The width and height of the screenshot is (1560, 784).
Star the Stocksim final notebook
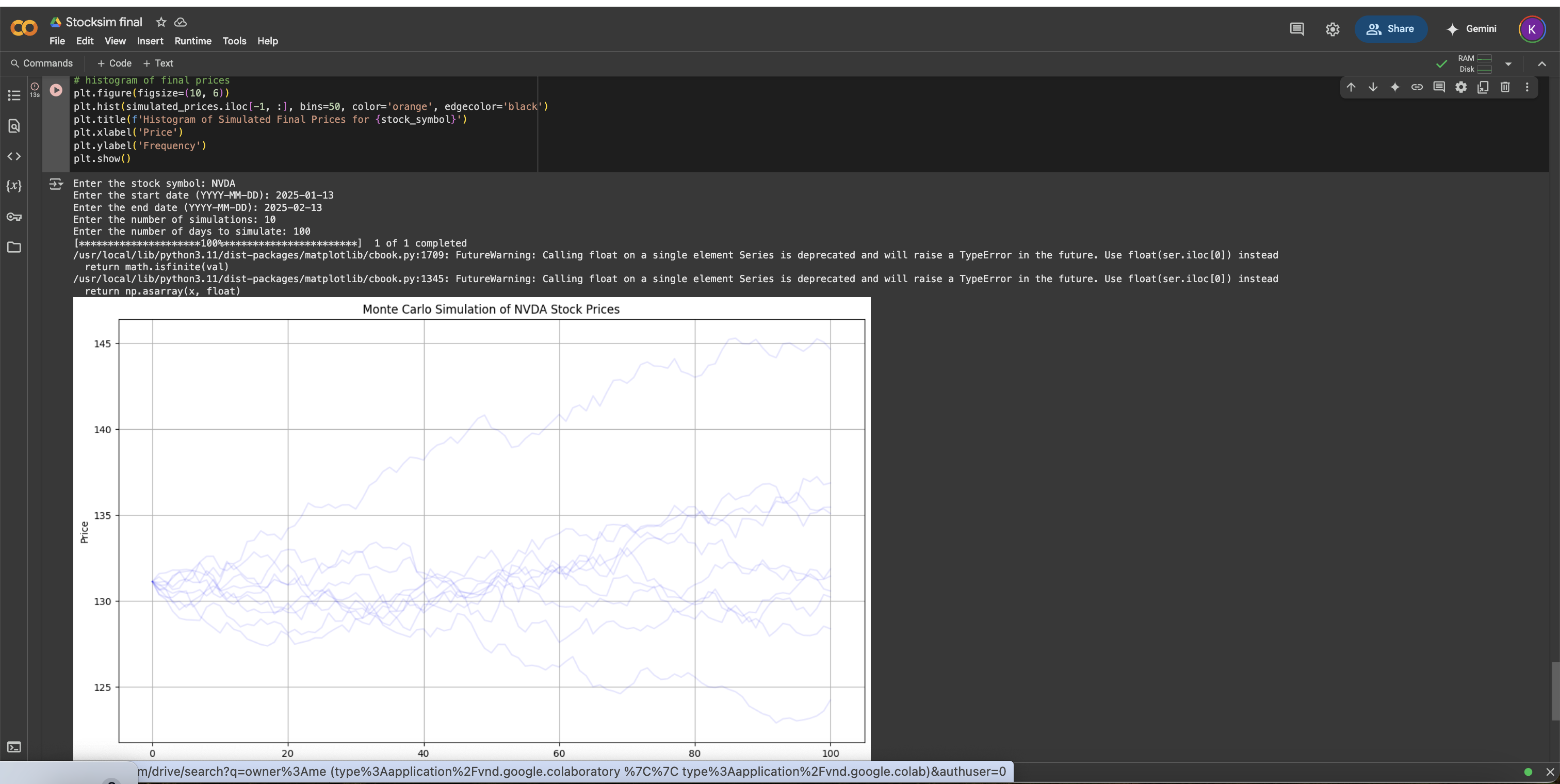coord(161,22)
